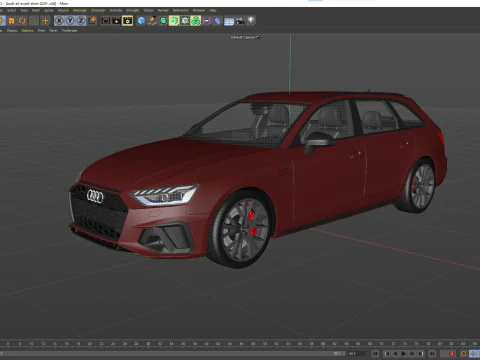Click the Light object icon
480x360 pixels.
251,21
